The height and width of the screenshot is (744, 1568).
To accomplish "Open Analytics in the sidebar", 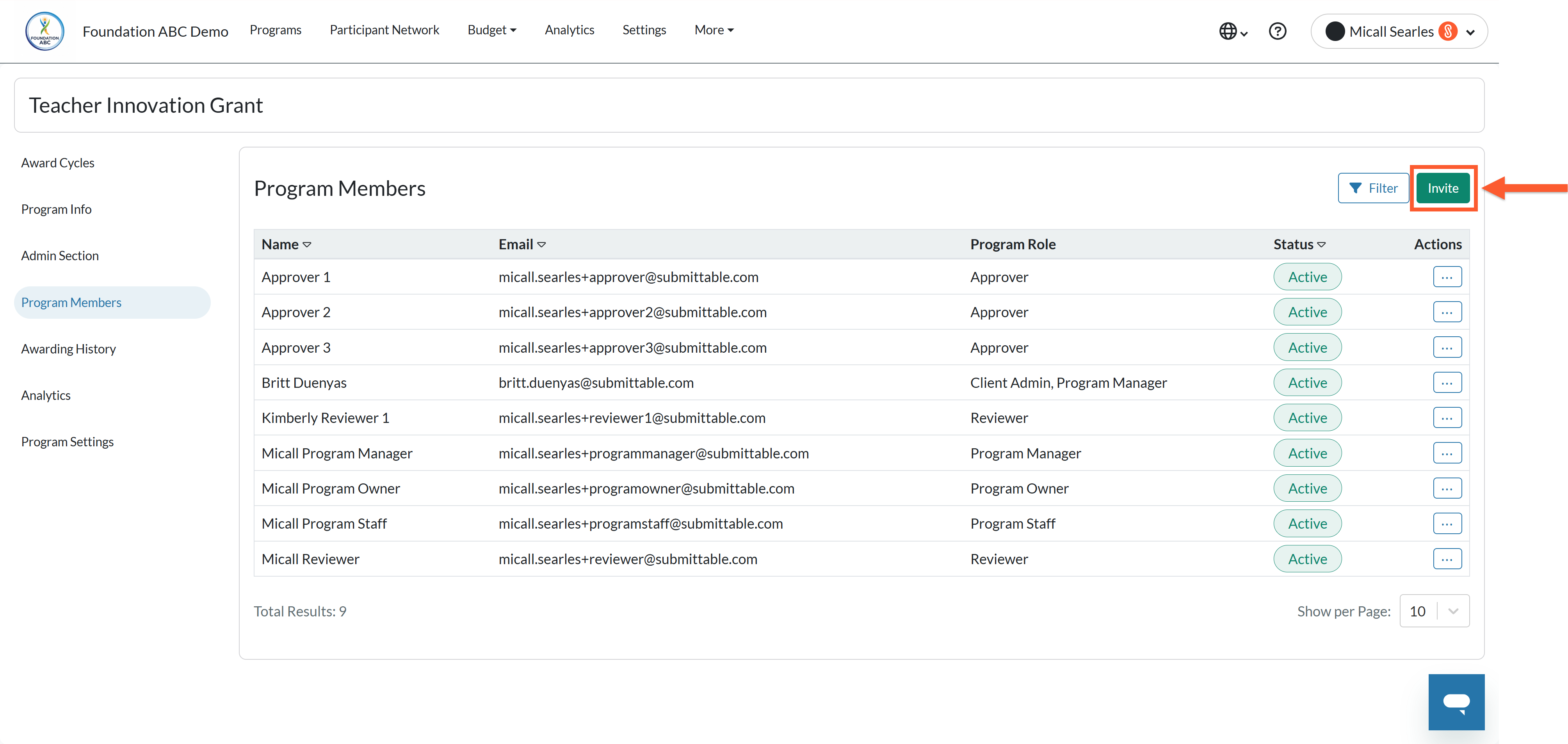I will tap(46, 396).
